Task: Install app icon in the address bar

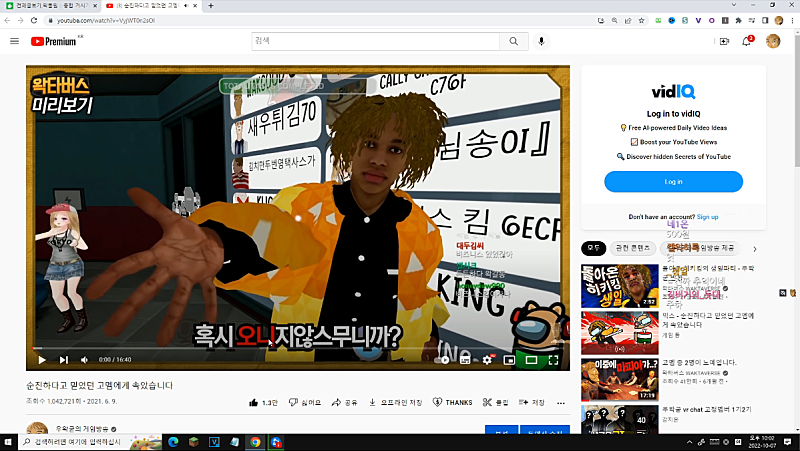Action: (x=601, y=20)
